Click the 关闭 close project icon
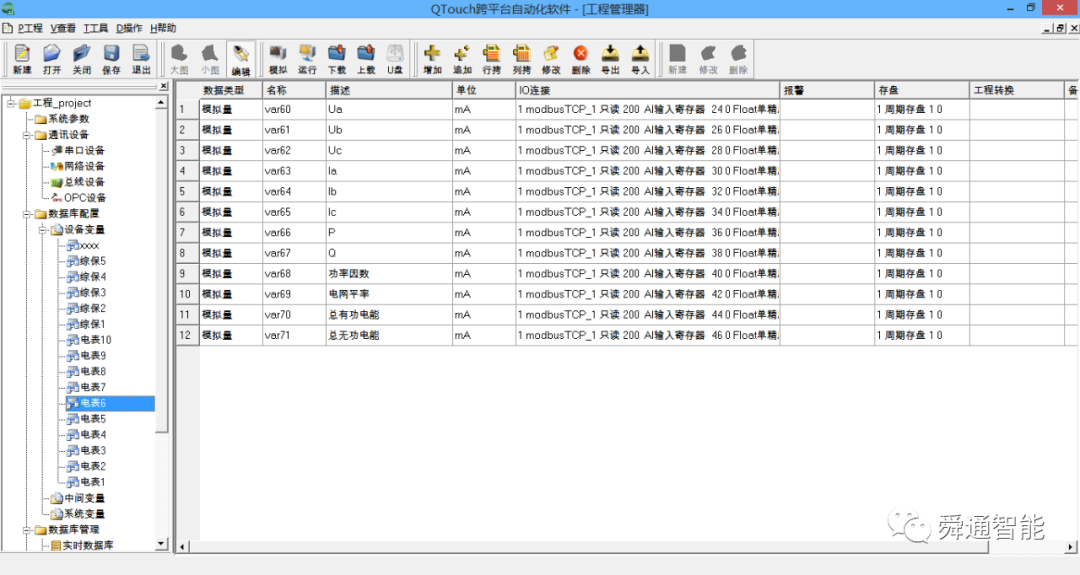The height and width of the screenshot is (575, 1080). tap(81, 59)
